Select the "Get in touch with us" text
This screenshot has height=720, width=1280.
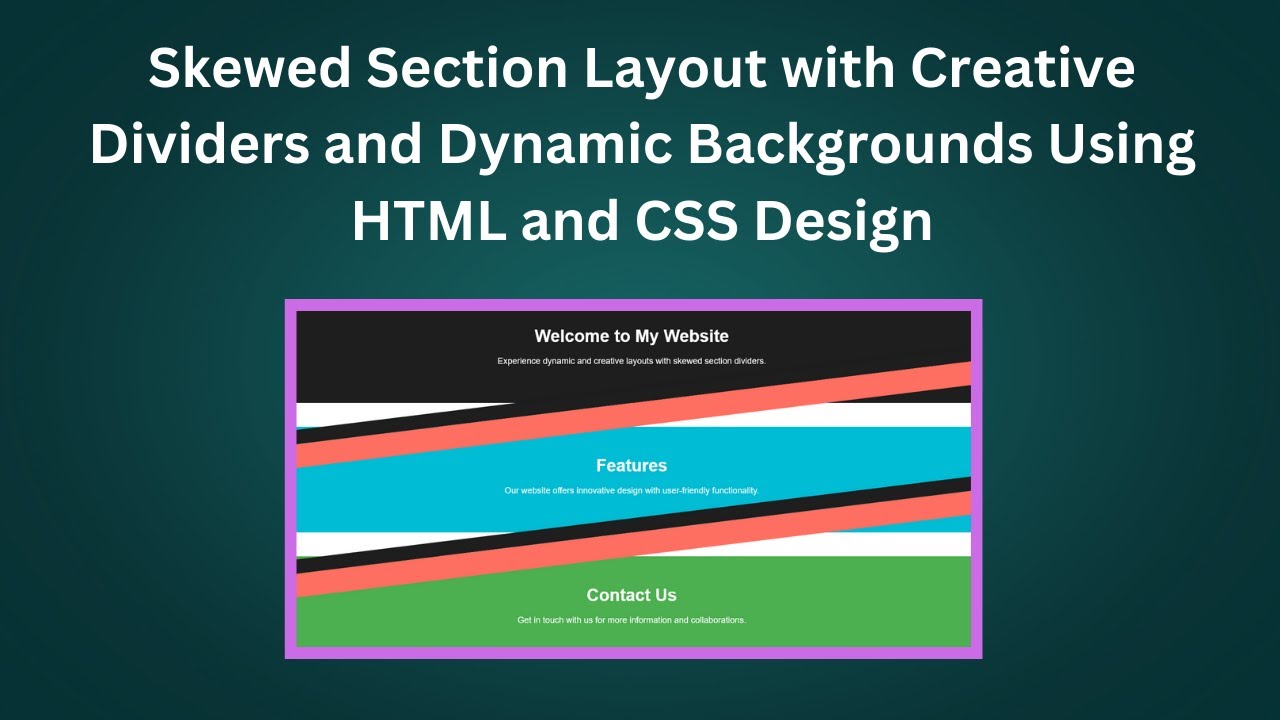631,620
